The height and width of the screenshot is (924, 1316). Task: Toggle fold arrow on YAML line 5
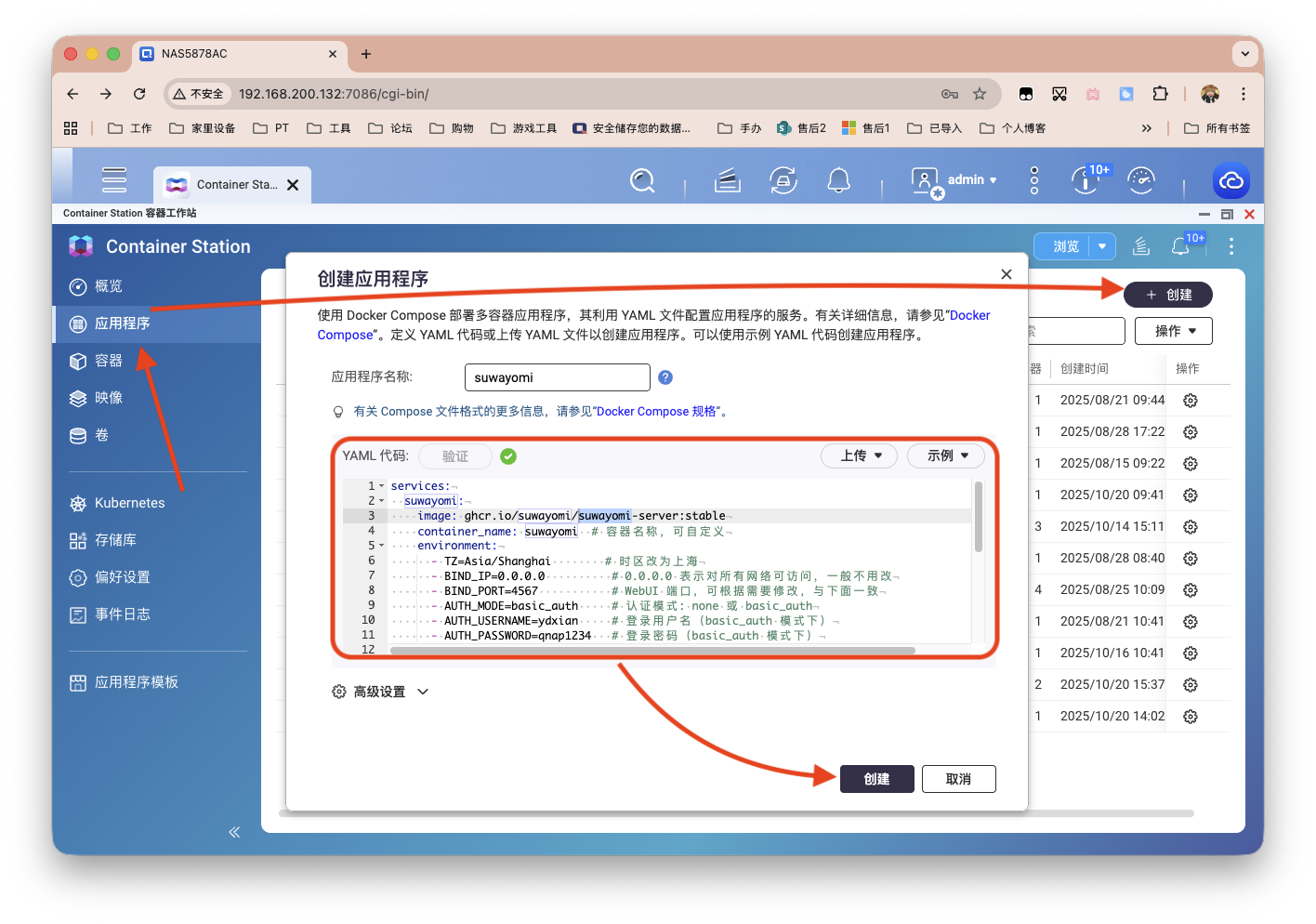point(381,546)
